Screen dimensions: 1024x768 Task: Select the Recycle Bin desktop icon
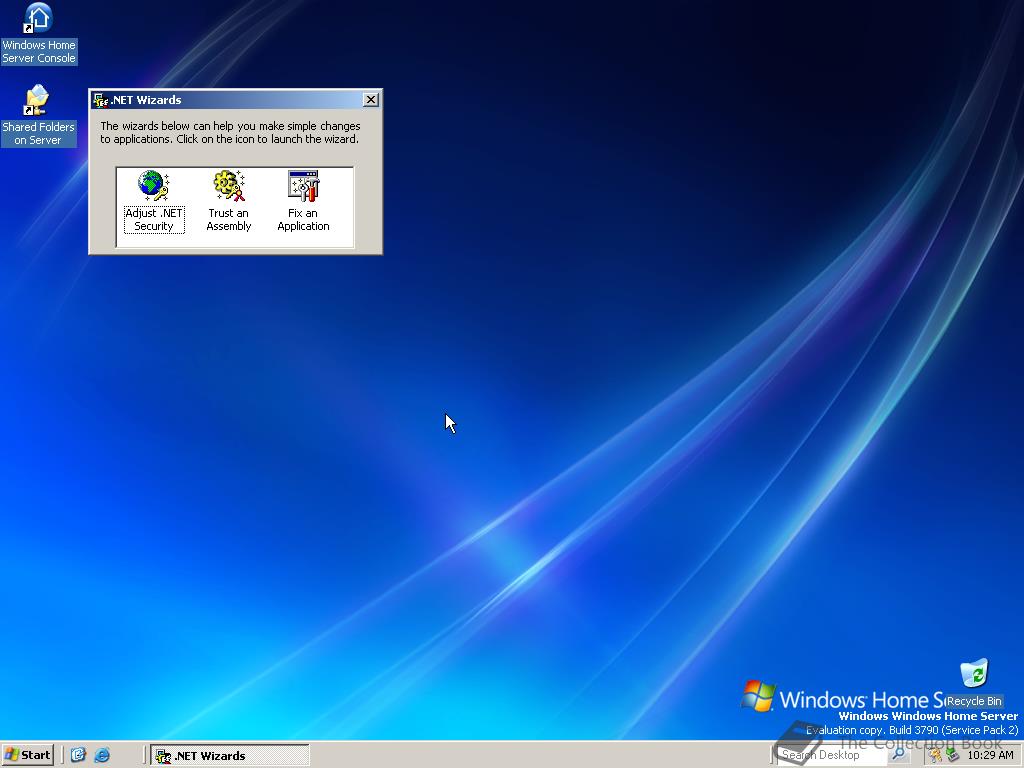click(974, 683)
